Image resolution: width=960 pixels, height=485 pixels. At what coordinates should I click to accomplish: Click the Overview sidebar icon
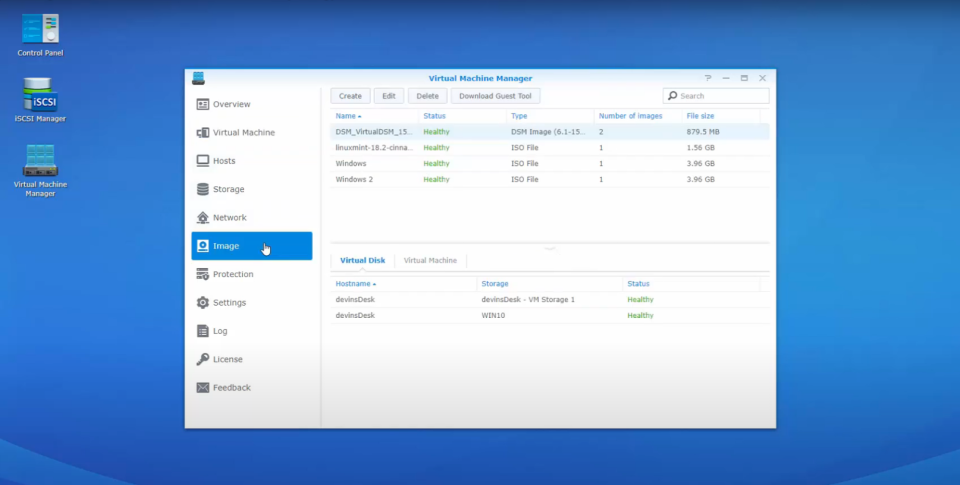[203, 104]
